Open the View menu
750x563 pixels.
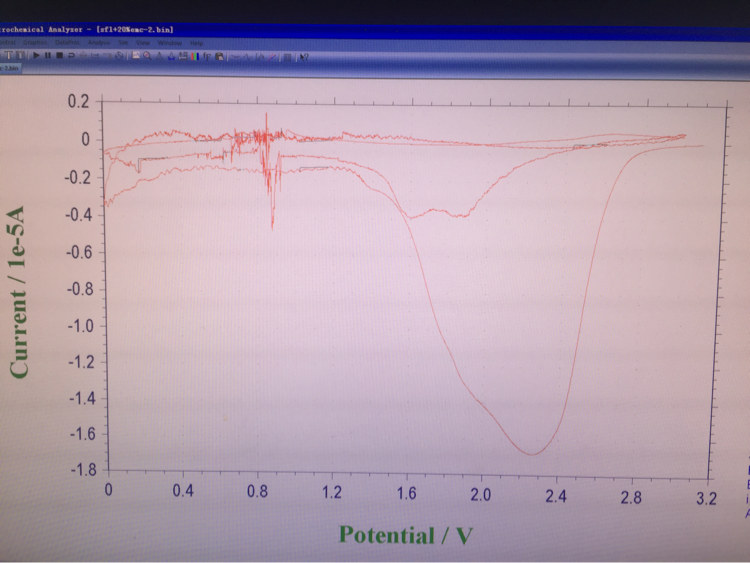coord(143,43)
